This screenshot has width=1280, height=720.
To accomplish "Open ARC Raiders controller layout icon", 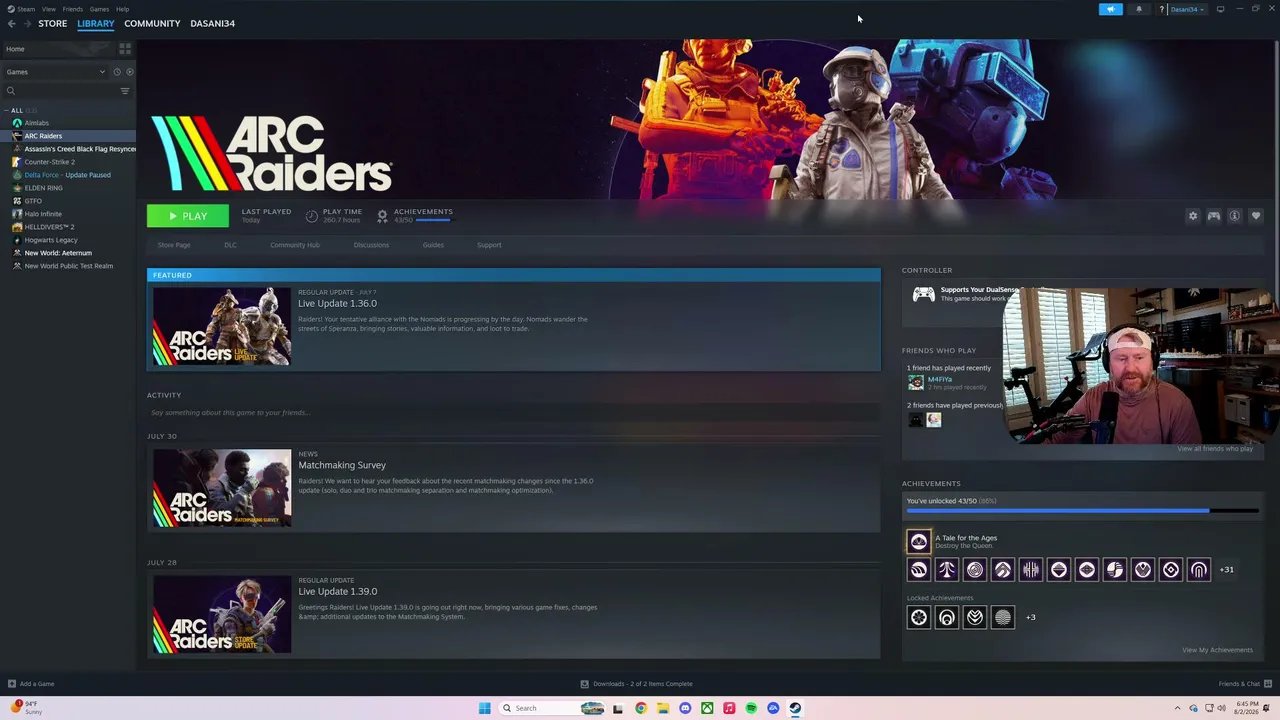I will (x=1214, y=216).
